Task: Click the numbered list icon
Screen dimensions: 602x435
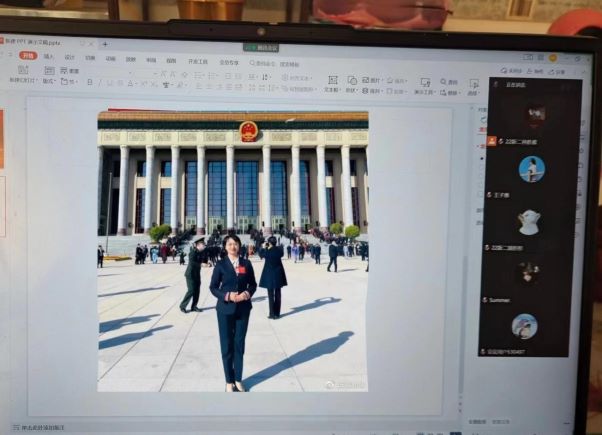Action: tap(213, 76)
